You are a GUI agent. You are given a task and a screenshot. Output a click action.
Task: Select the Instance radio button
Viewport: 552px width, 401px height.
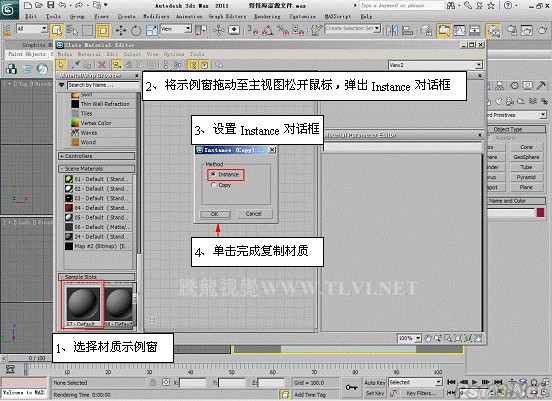(213, 174)
